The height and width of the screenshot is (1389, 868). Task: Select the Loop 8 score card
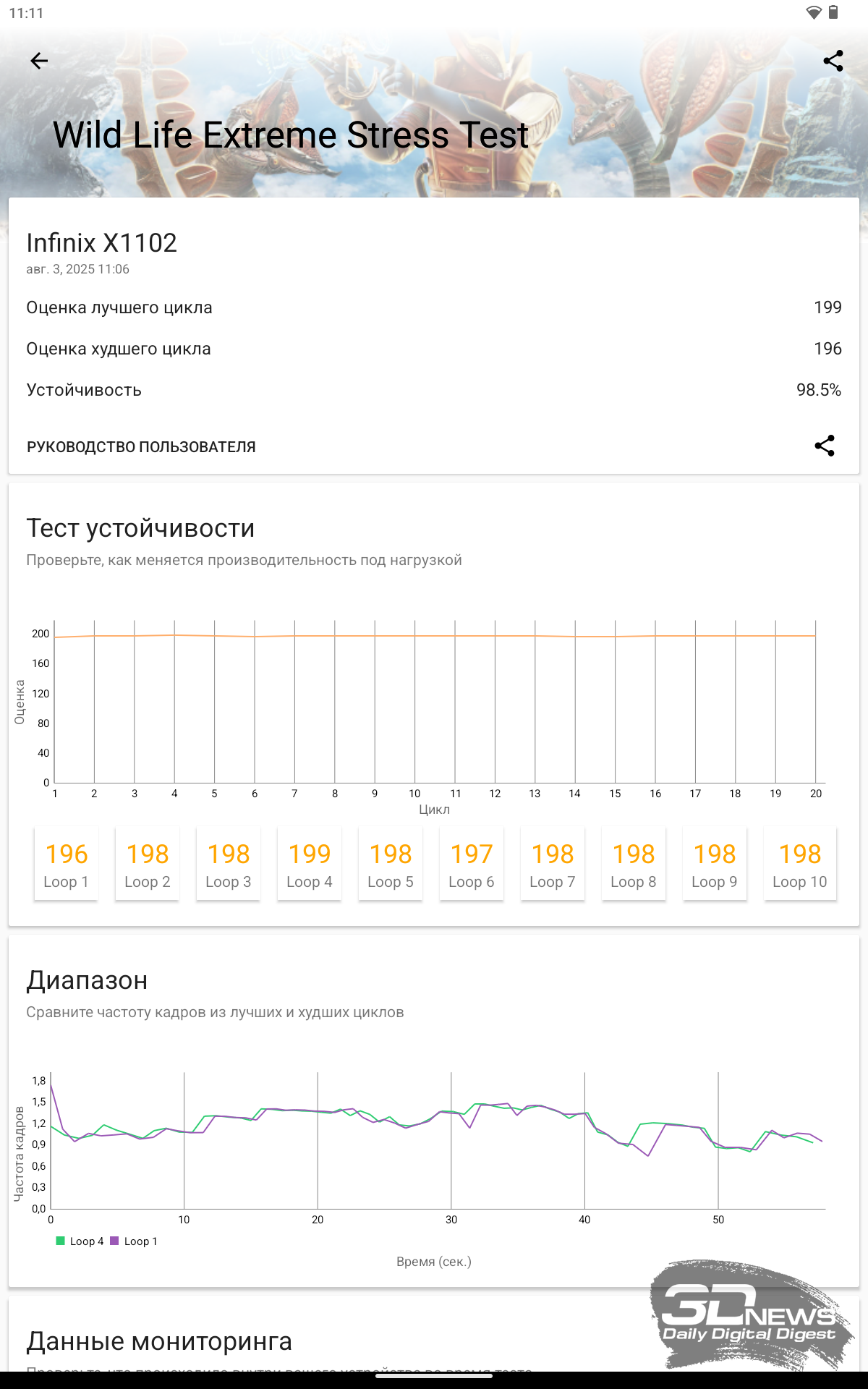[x=633, y=864]
